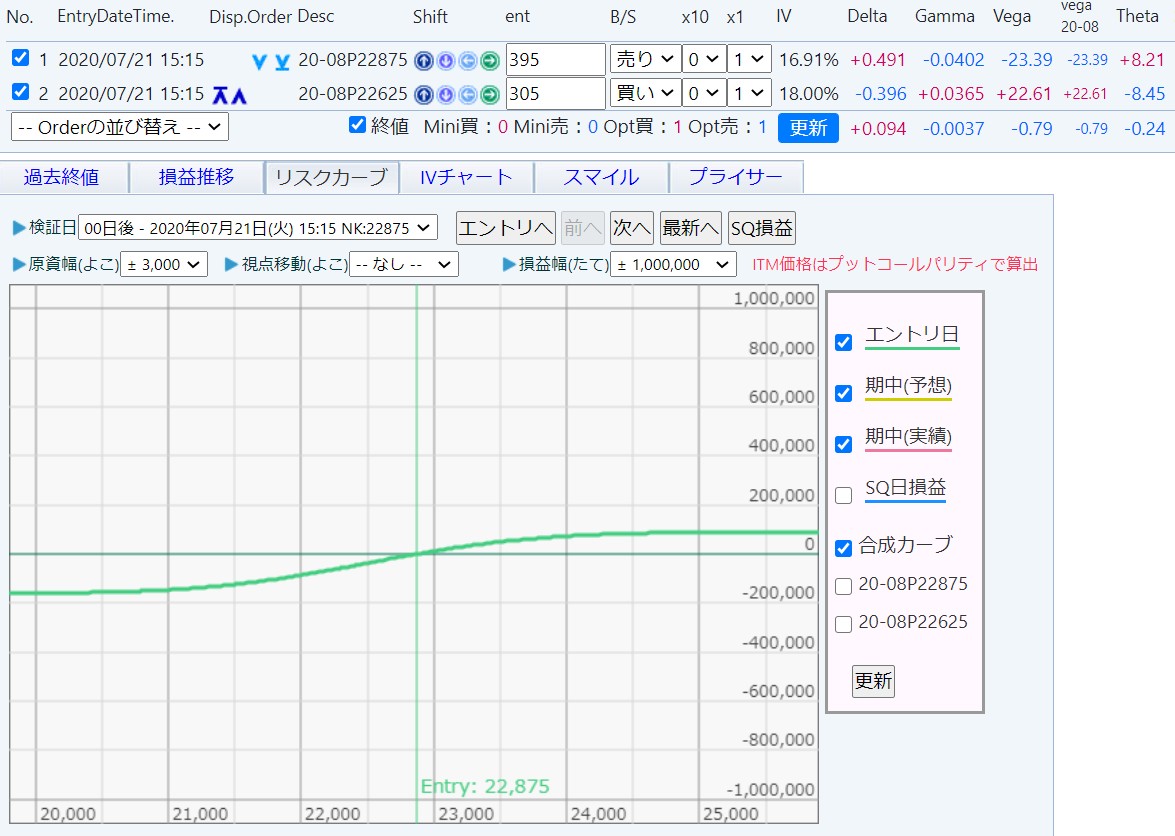Open Orderの並び替え sort dropdown
Viewport: 1175px width, 836px height.
120,127
